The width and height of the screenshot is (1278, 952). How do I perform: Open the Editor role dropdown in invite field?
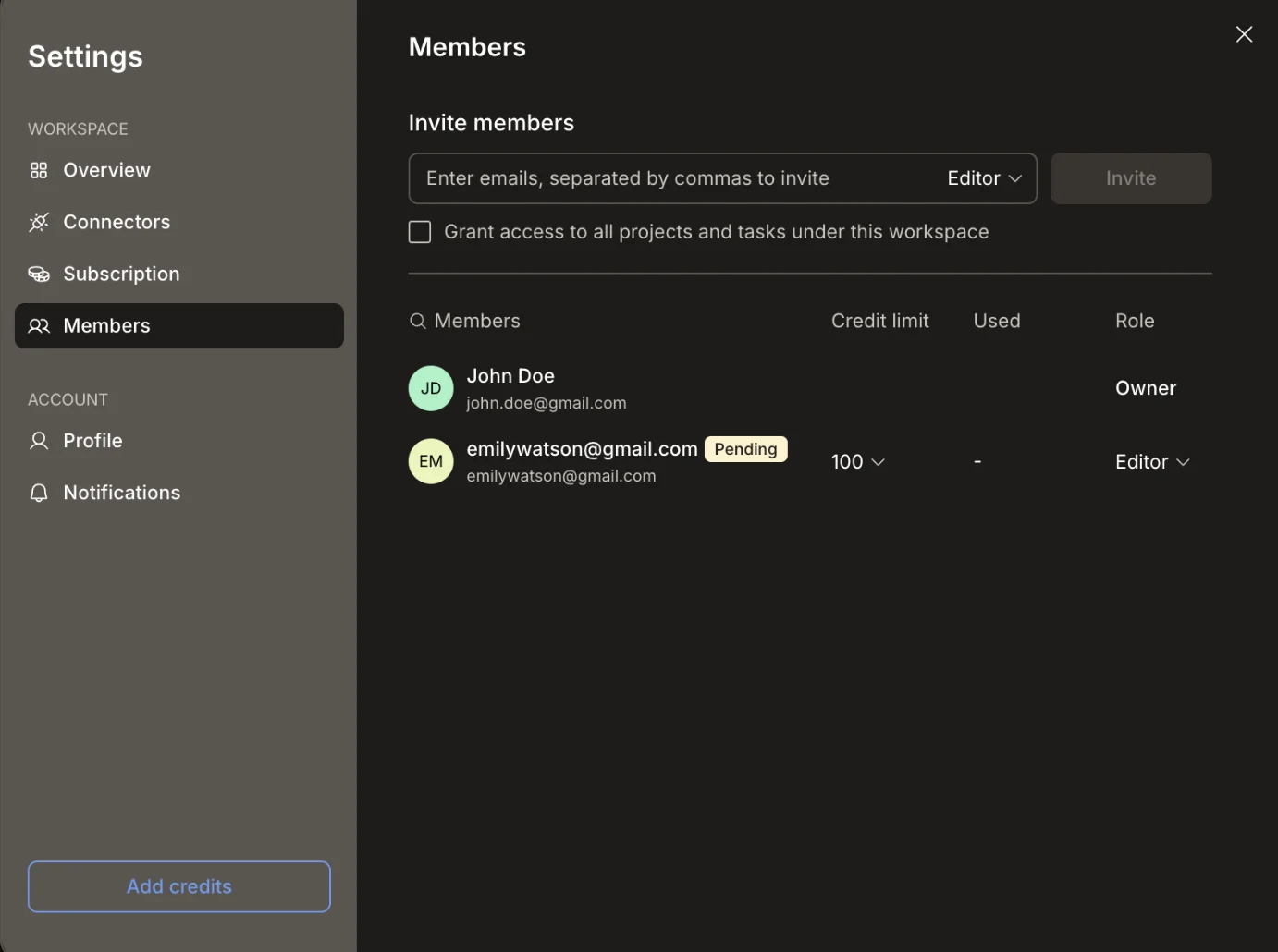(984, 178)
